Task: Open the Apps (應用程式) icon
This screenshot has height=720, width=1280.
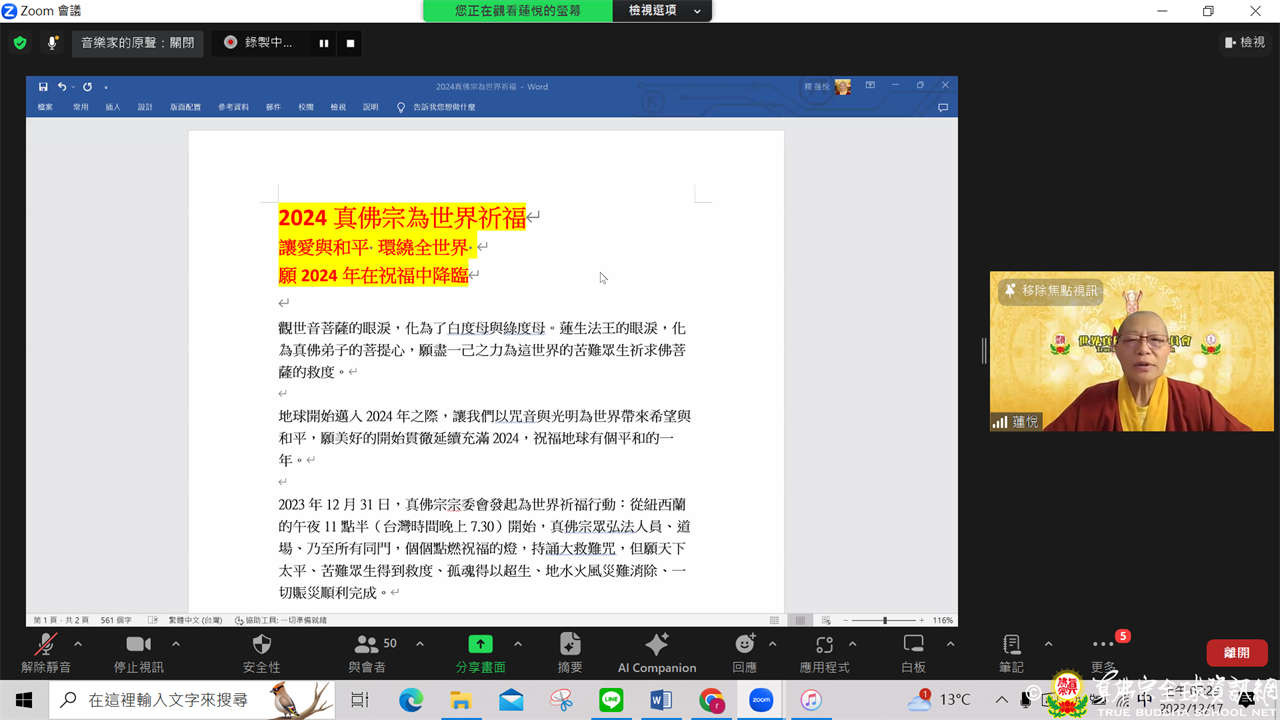Action: tap(824, 645)
